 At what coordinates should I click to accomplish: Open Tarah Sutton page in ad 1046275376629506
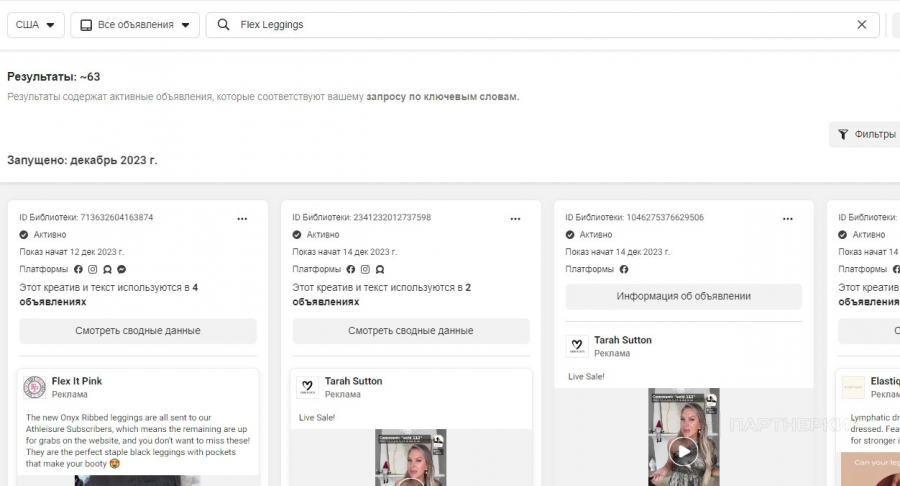pyautogui.click(x=623, y=340)
